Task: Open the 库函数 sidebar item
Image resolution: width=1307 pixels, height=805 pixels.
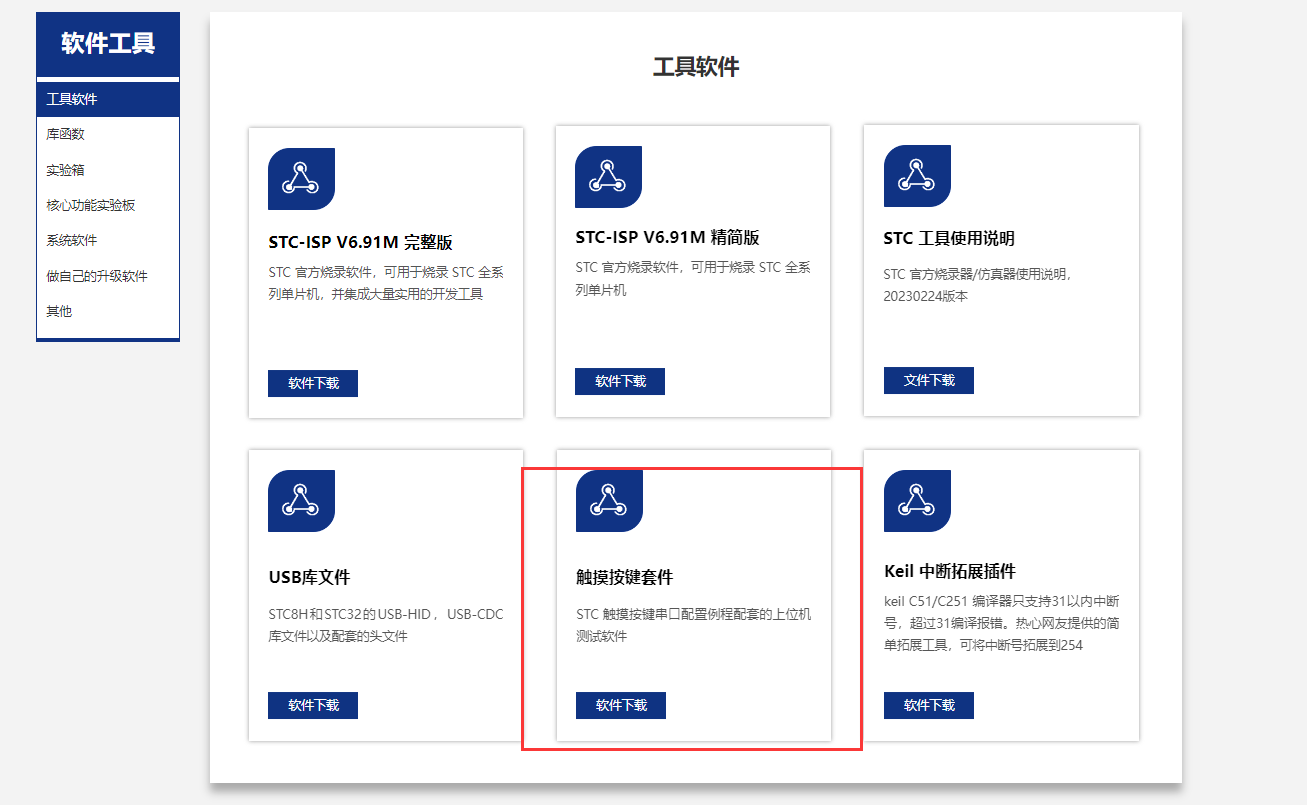Action: tap(108, 134)
